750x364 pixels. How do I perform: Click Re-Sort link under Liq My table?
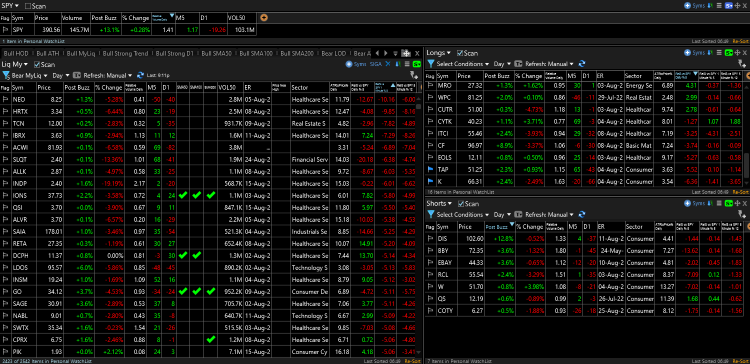click(412, 361)
